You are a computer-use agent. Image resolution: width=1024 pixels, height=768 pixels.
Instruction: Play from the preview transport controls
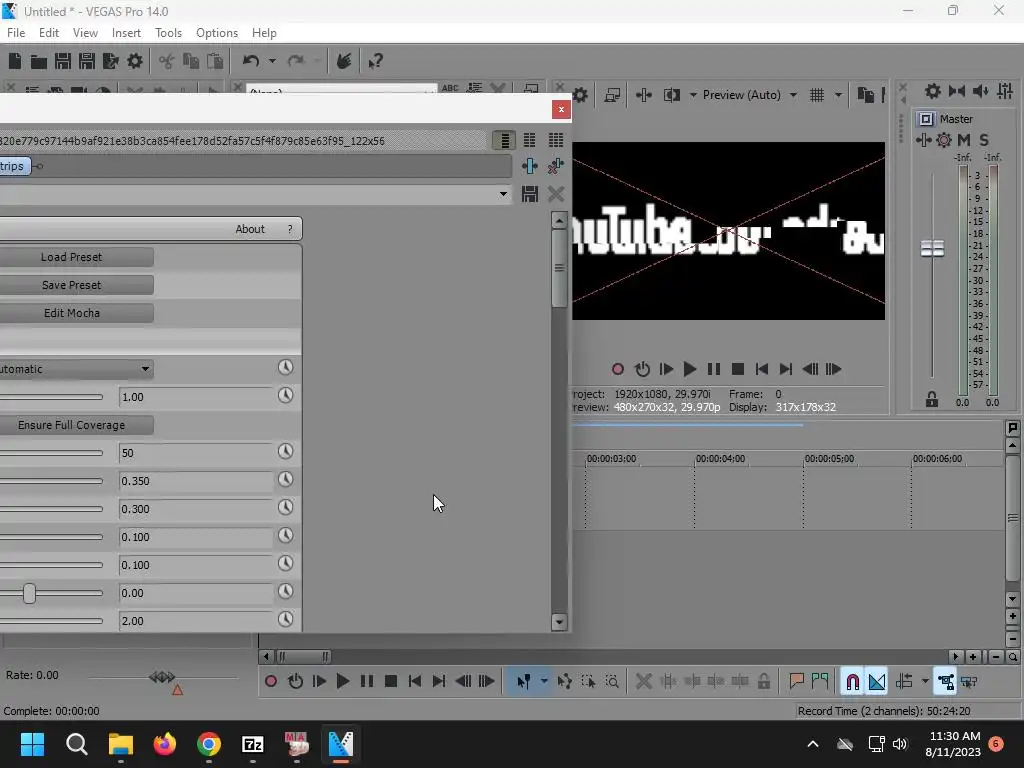(x=690, y=370)
